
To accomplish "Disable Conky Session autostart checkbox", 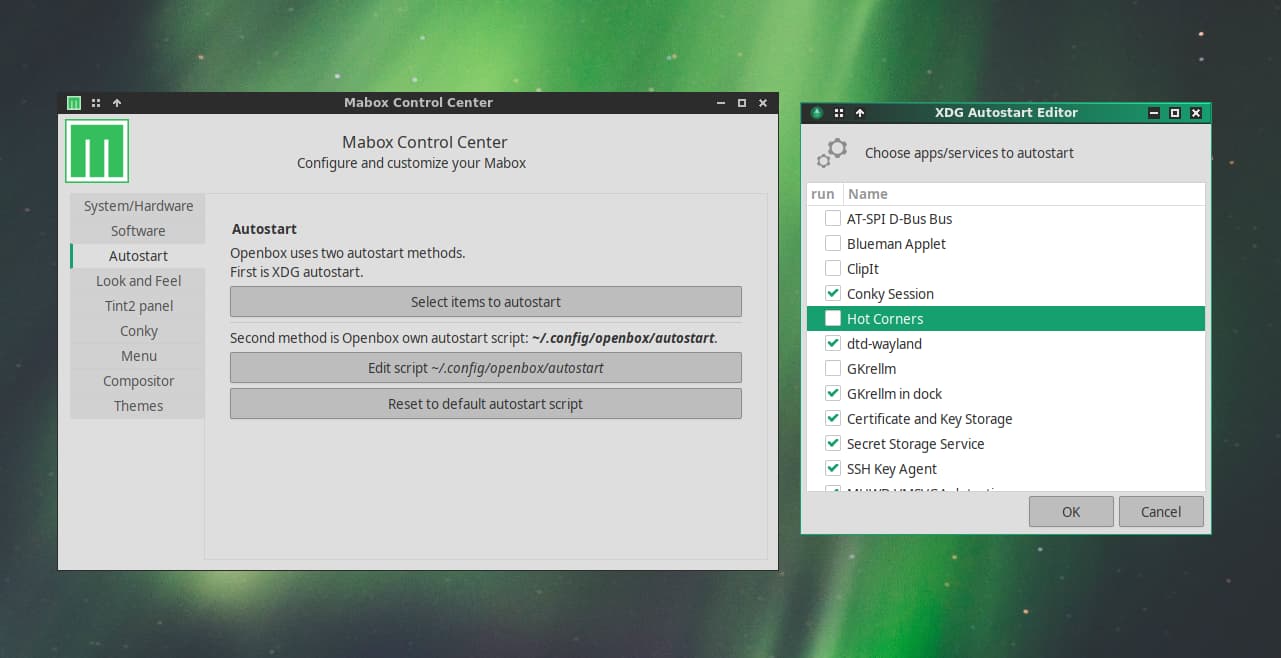I will [832, 294].
